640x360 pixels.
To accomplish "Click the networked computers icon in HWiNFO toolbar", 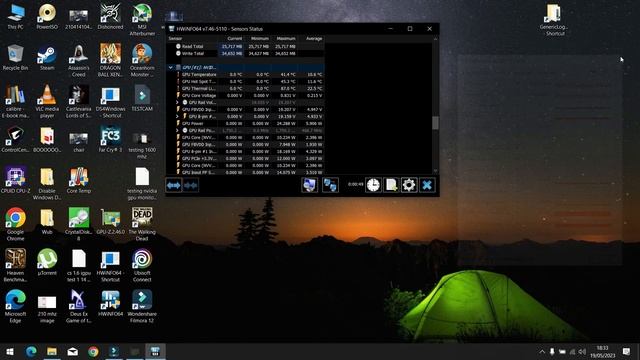I will point(330,185).
